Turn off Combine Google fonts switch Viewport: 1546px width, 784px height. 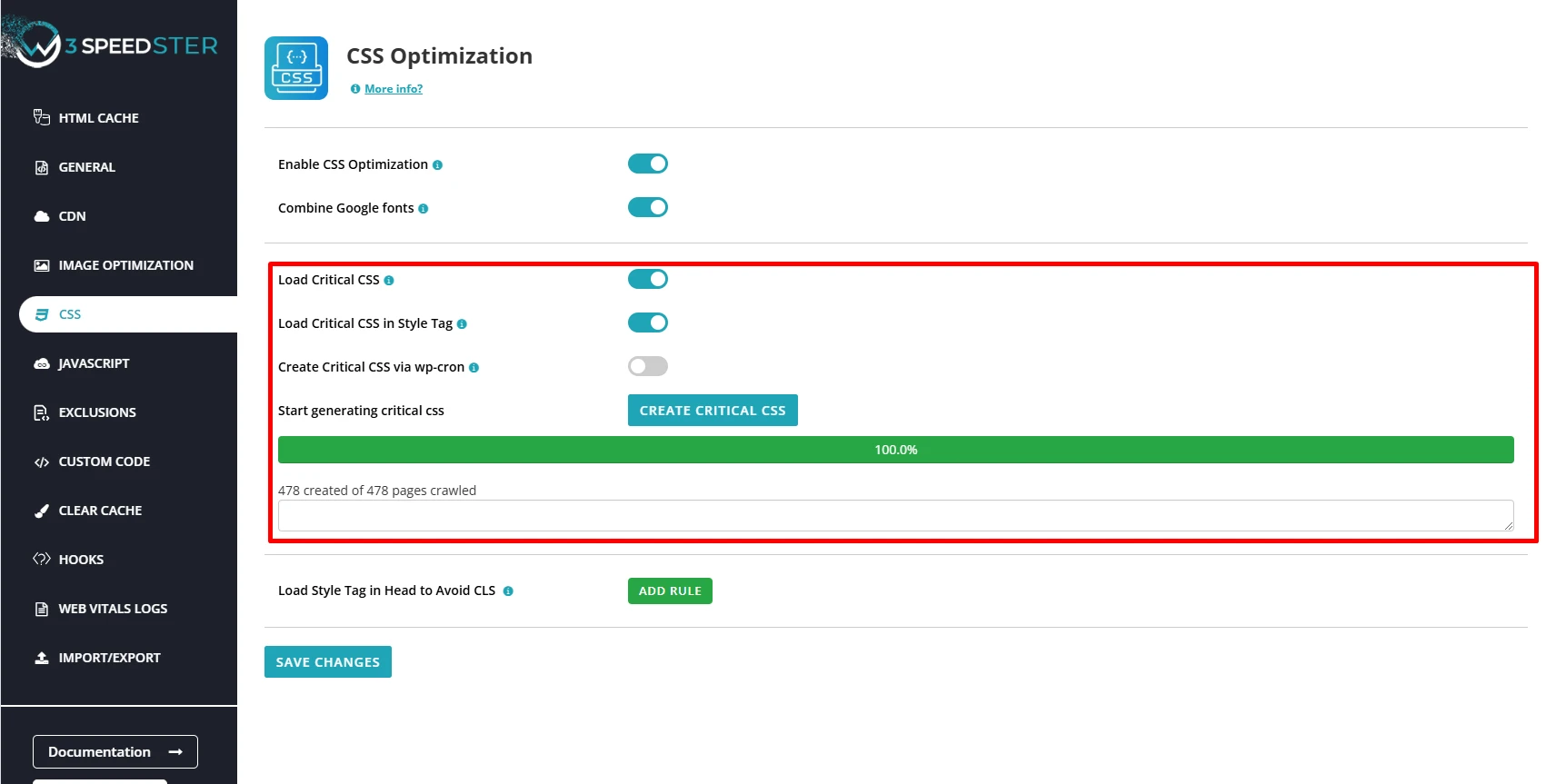[x=648, y=207]
